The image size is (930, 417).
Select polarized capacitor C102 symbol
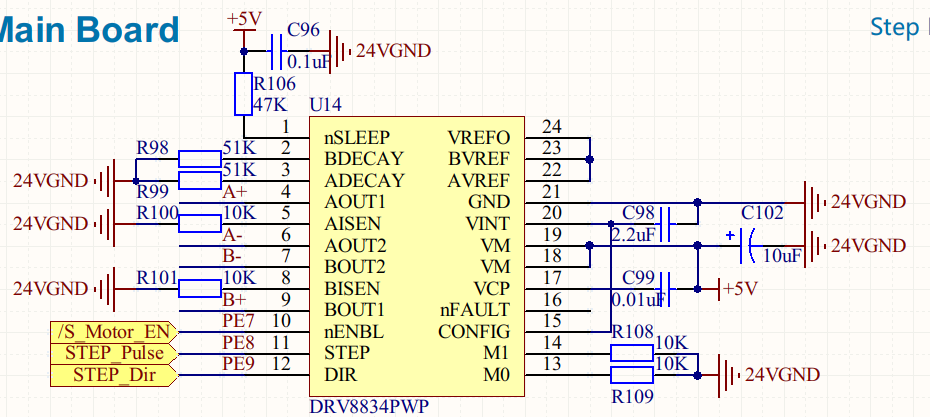[747, 246]
